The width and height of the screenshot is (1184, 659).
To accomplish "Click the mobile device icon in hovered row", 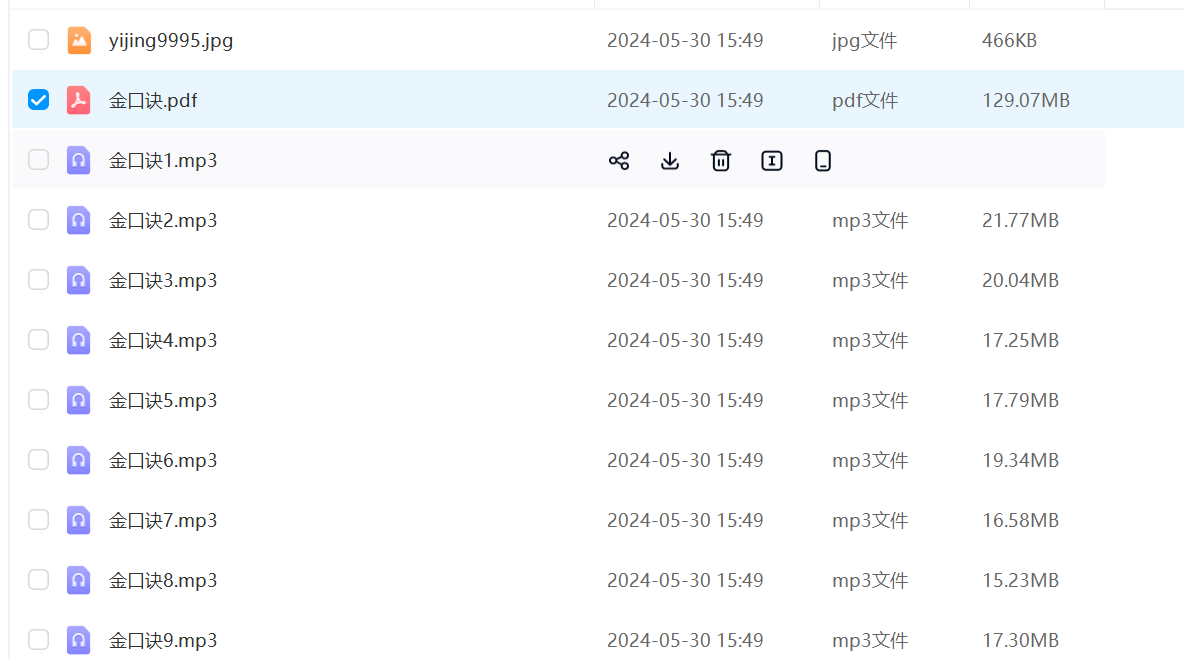I will pos(823,160).
